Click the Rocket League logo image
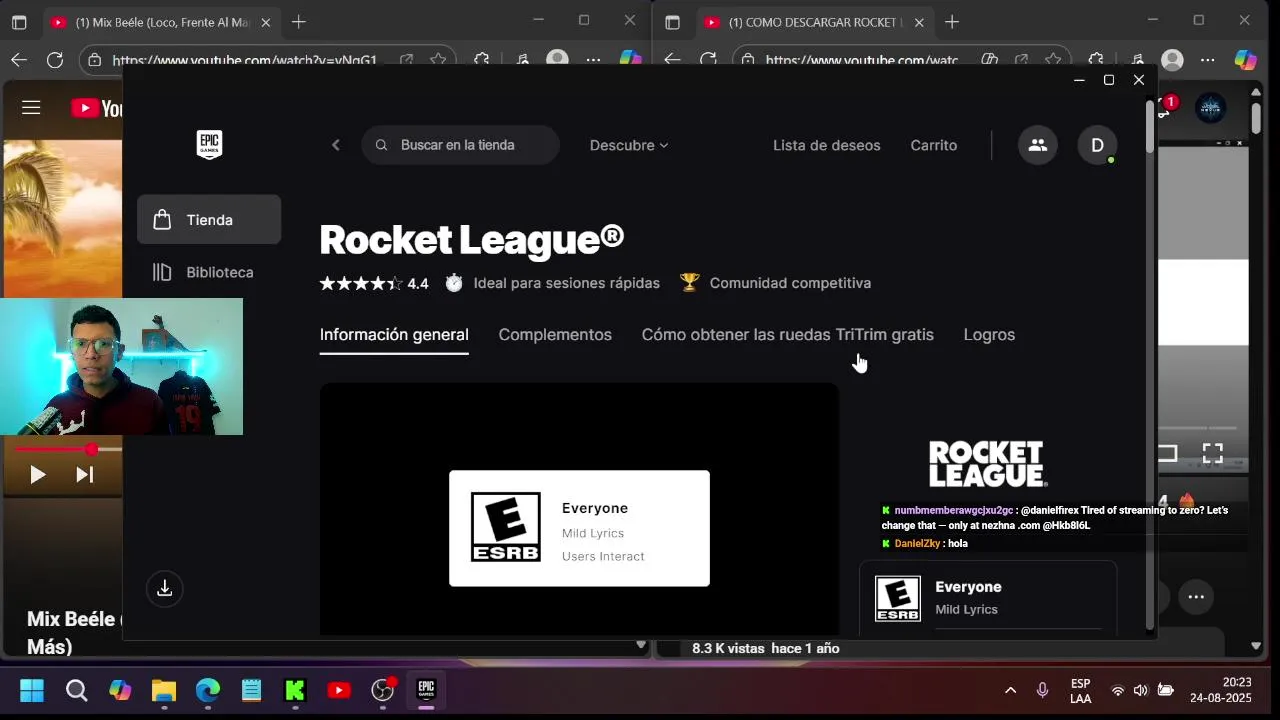 (987, 463)
